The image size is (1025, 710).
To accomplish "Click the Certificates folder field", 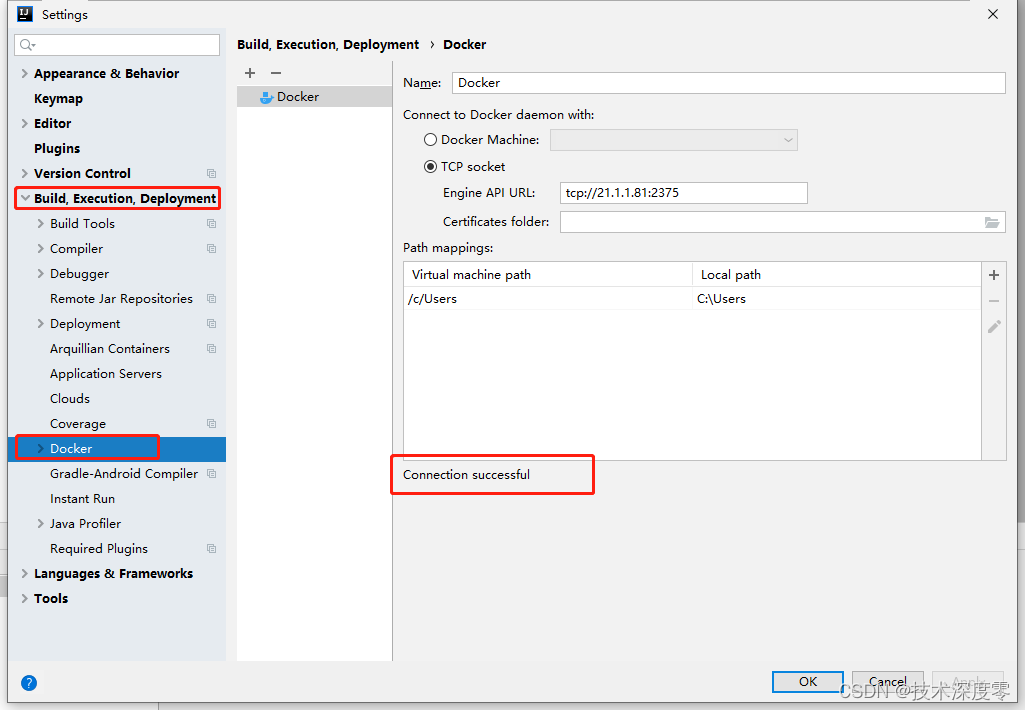I will 782,222.
